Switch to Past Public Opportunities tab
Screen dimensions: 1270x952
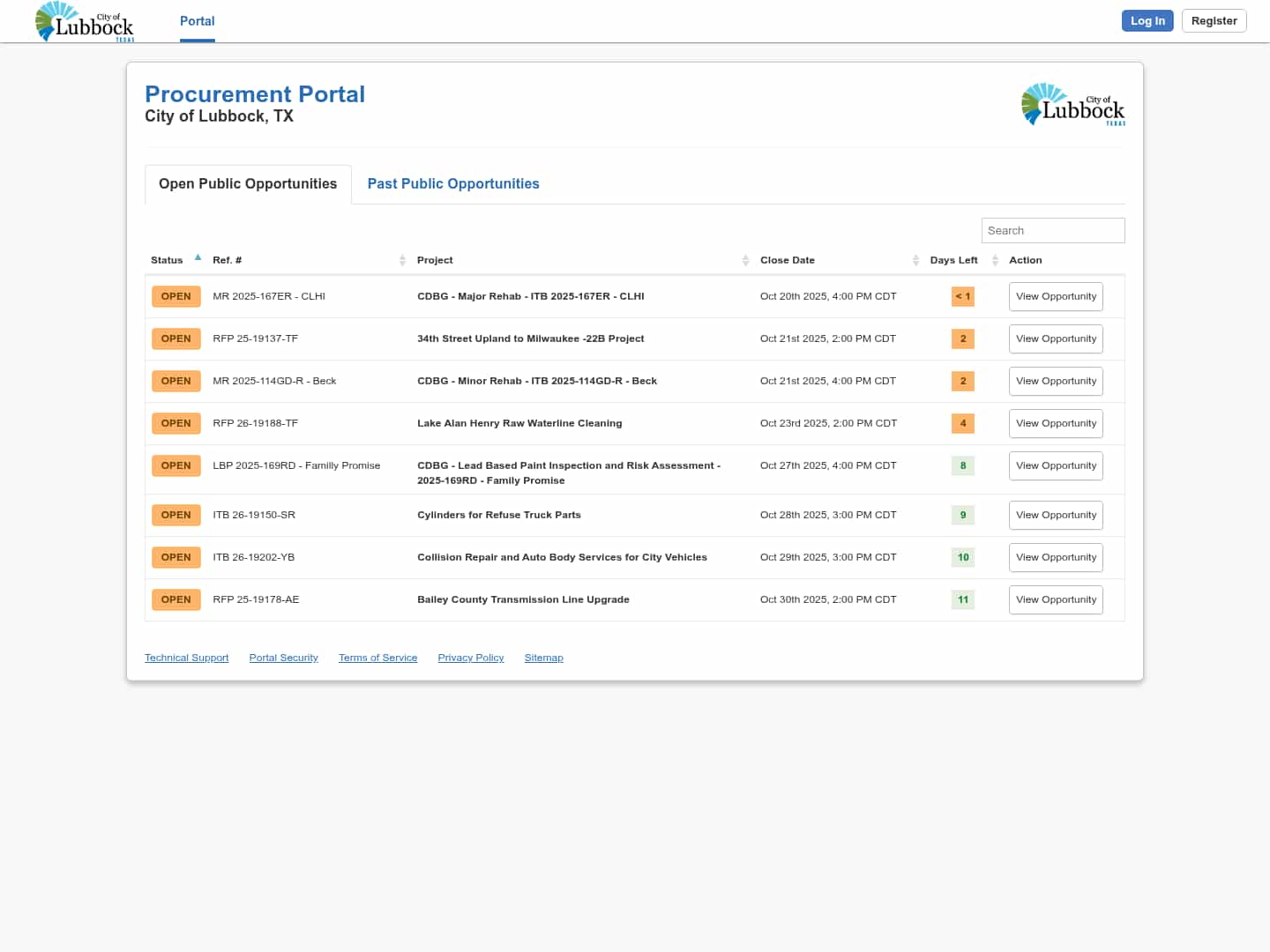click(x=452, y=184)
